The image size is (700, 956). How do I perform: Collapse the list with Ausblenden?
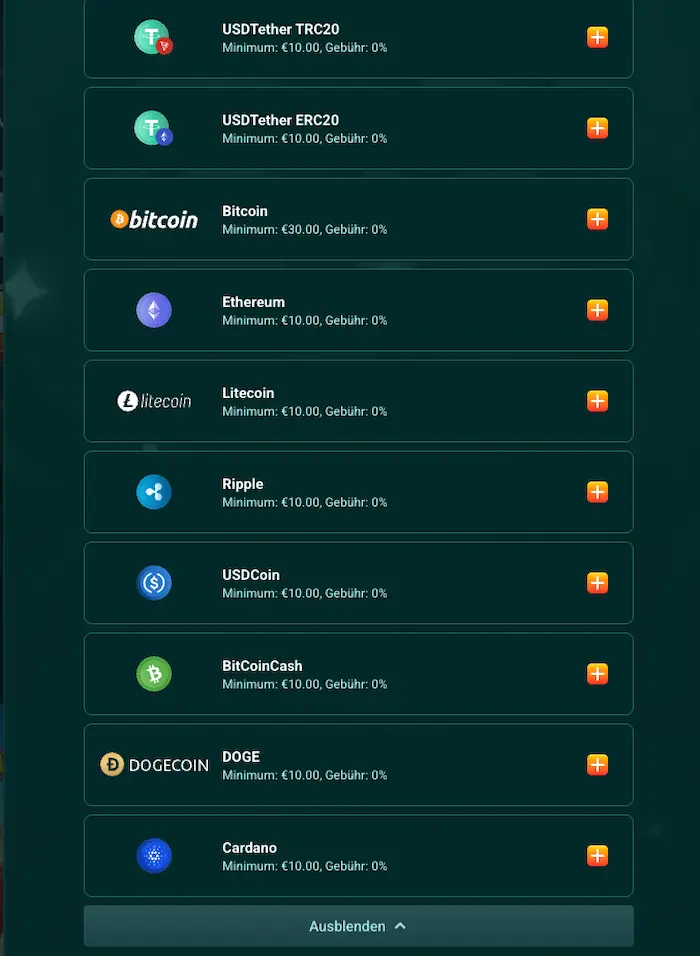[x=358, y=926]
